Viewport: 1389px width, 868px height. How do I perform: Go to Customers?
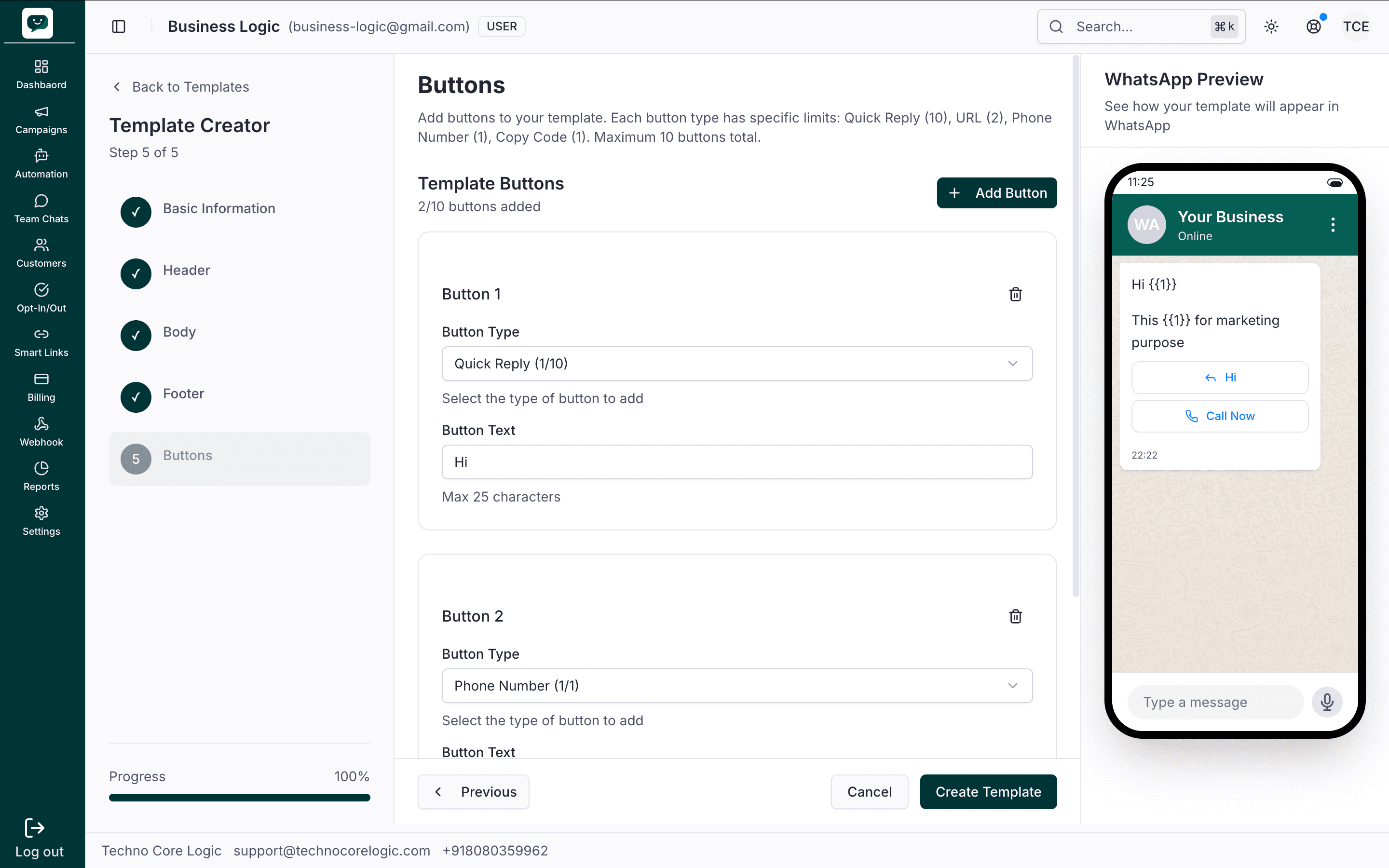point(41,253)
